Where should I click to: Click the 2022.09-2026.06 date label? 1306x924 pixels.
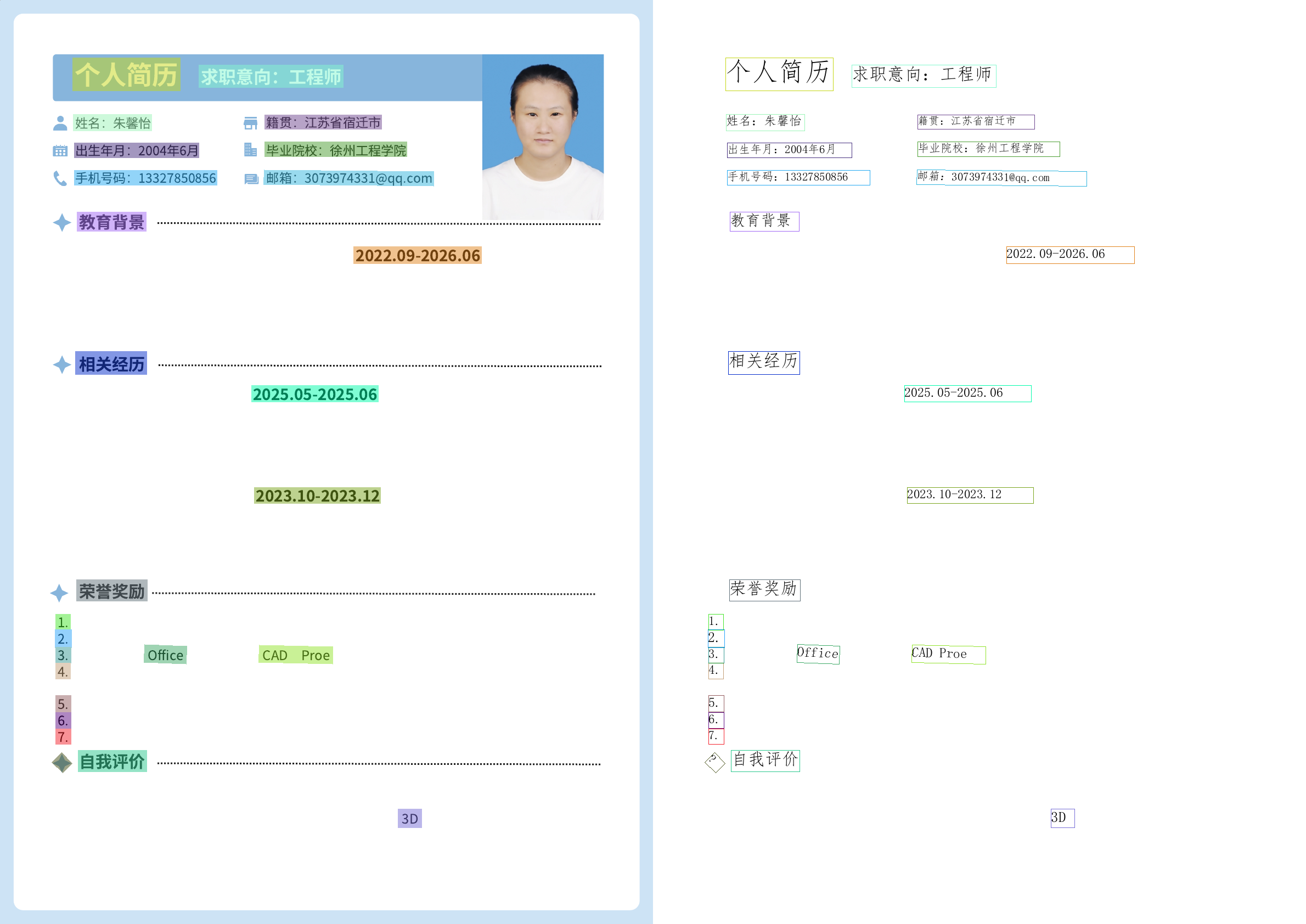(417, 256)
